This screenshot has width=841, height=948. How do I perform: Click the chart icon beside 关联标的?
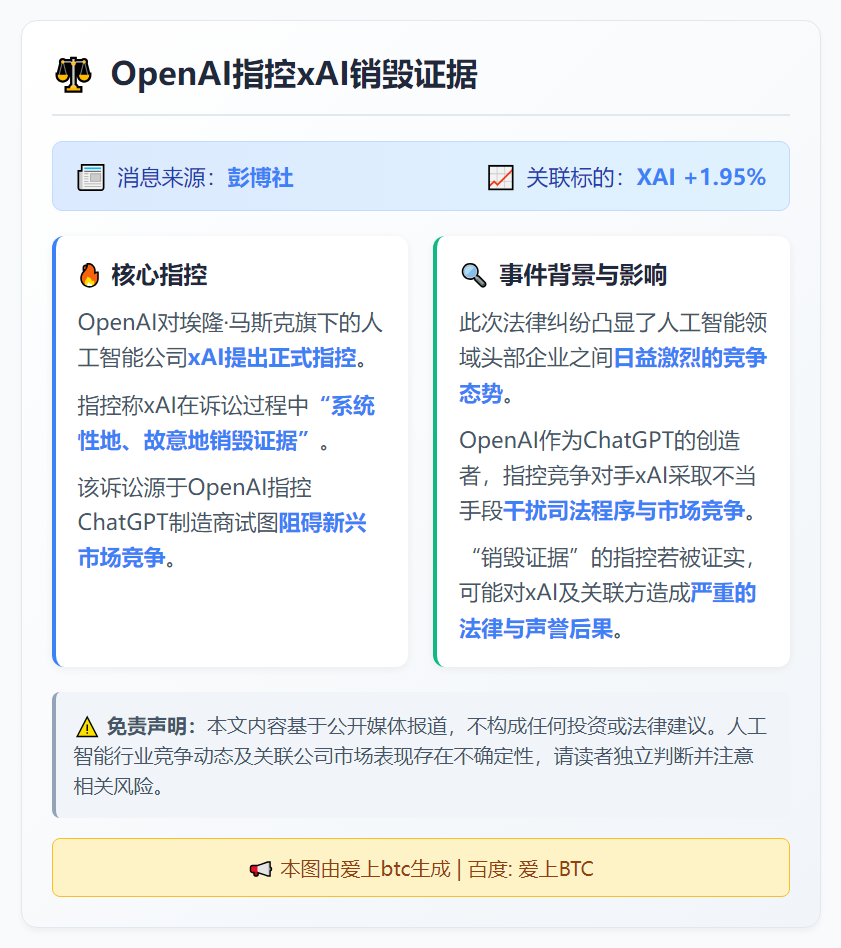tap(501, 178)
